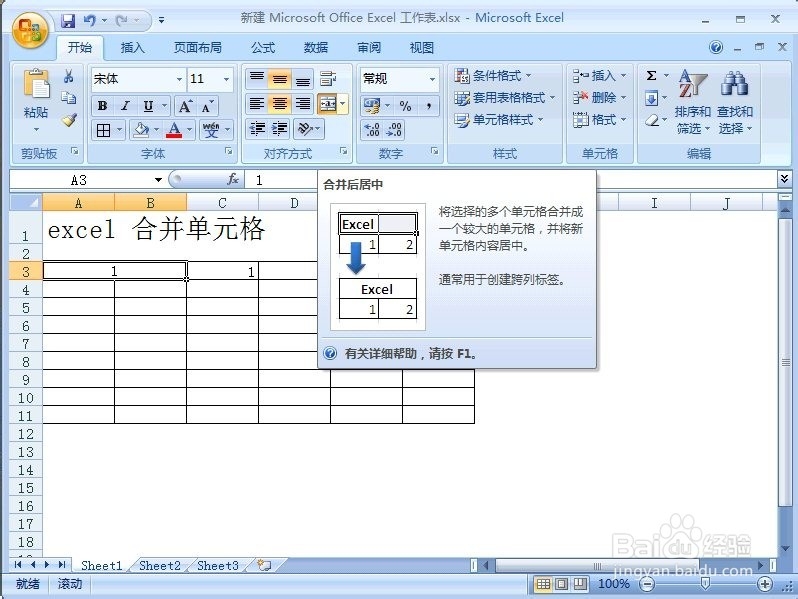Image resolution: width=798 pixels, height=599 pixels.
Task: Activate the Format Painter brush
Action: point(69,120)
